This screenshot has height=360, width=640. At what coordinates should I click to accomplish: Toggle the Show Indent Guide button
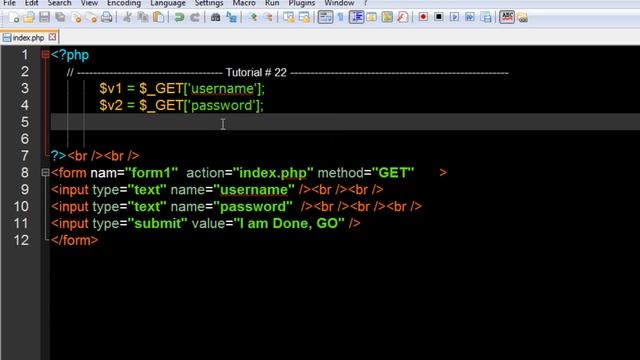coord(356,18)
